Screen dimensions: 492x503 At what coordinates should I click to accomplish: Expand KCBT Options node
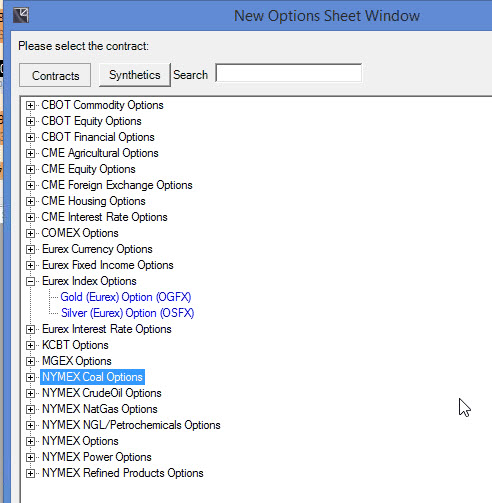click(30, 345)
